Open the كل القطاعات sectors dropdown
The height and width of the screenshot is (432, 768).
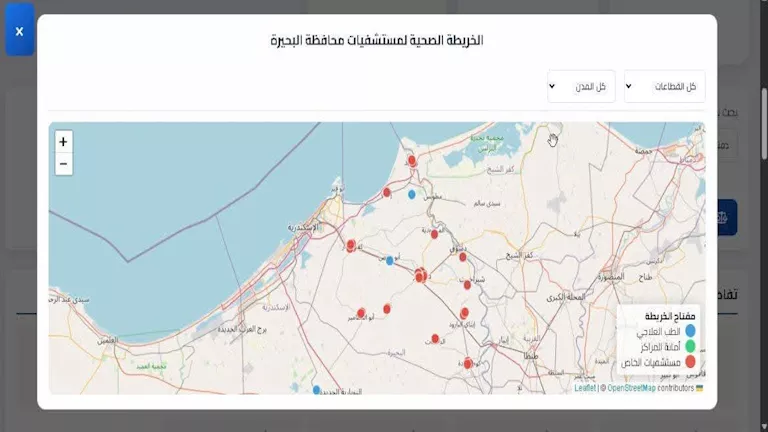pyautogui.click(x=664, y=87)
